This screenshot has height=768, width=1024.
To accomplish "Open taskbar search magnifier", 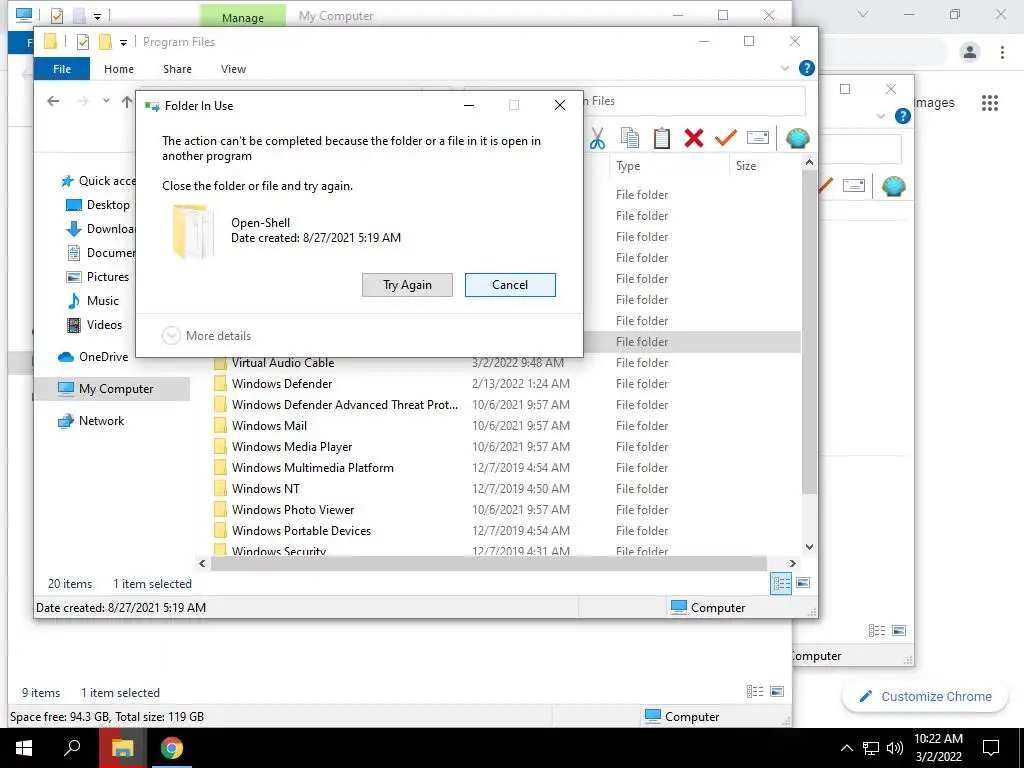I will coord(72,748).
